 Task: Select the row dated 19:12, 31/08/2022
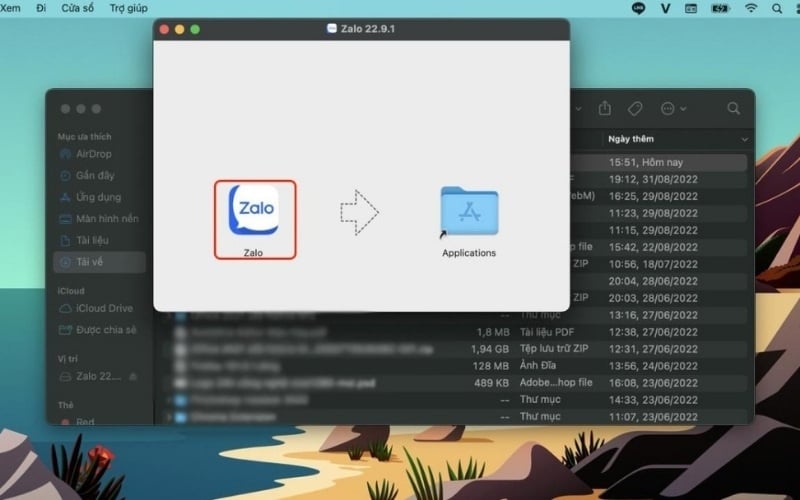click(x=658, y=180)
